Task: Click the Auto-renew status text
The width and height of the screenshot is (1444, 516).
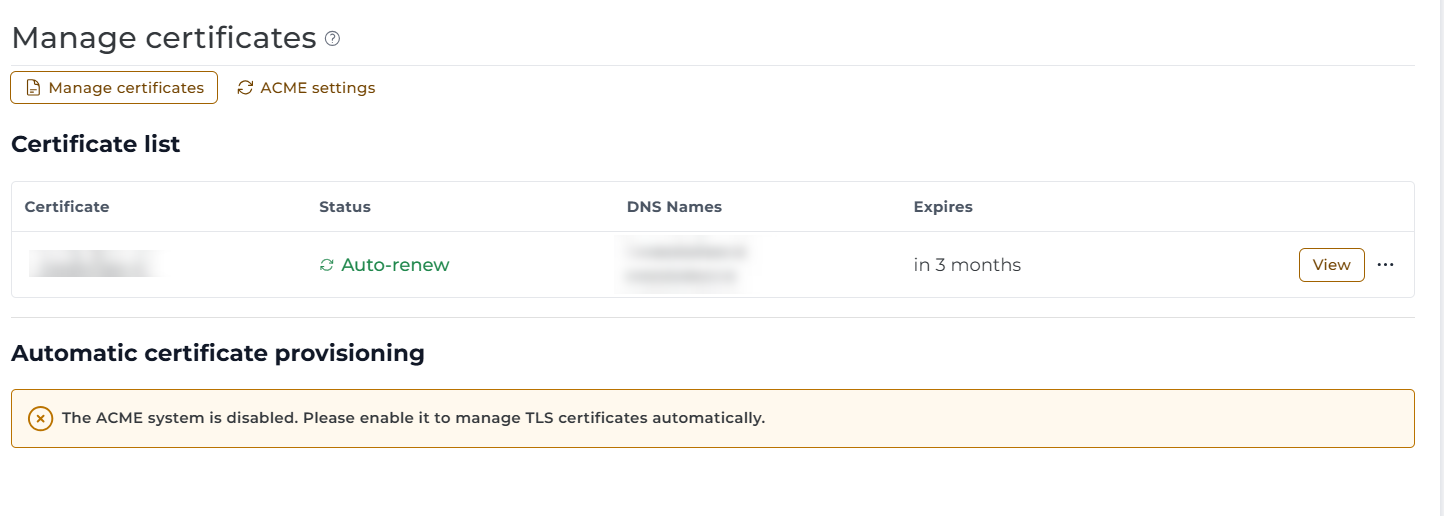Action: pos(395,265)
